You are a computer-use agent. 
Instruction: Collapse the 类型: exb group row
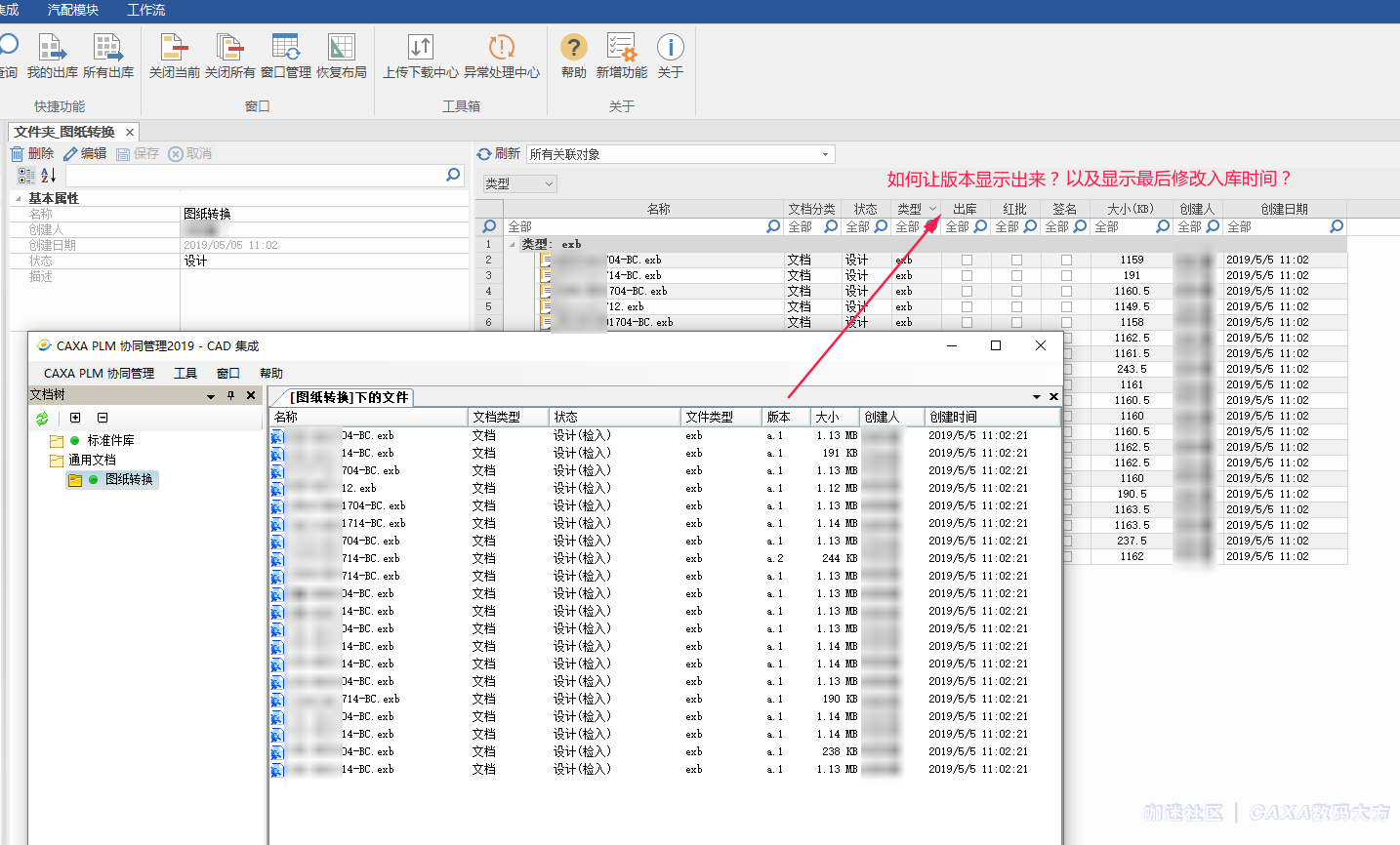click(513, 245)
